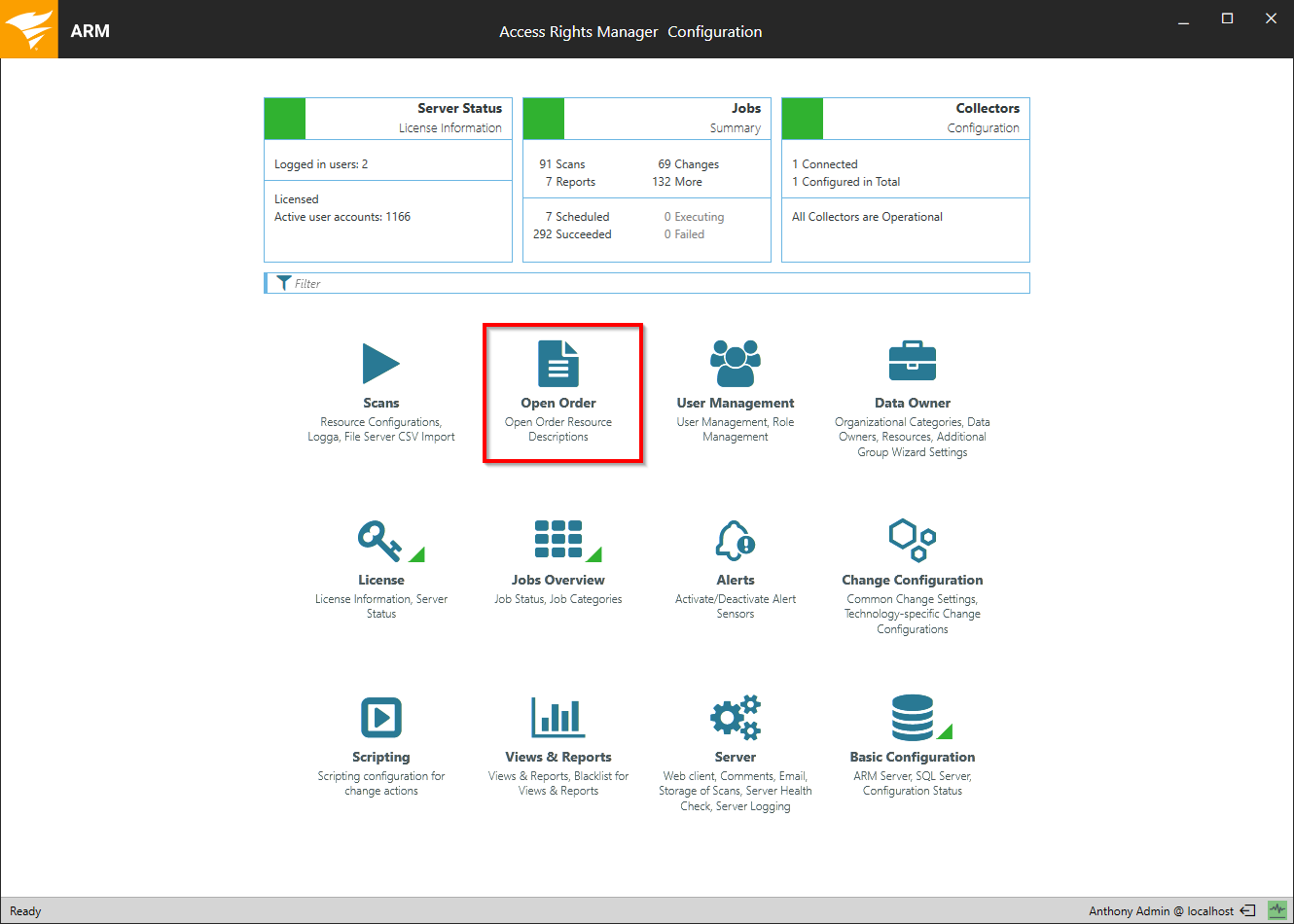
Task: Open the Scripting icon tile
Action: tap(380, 718)
